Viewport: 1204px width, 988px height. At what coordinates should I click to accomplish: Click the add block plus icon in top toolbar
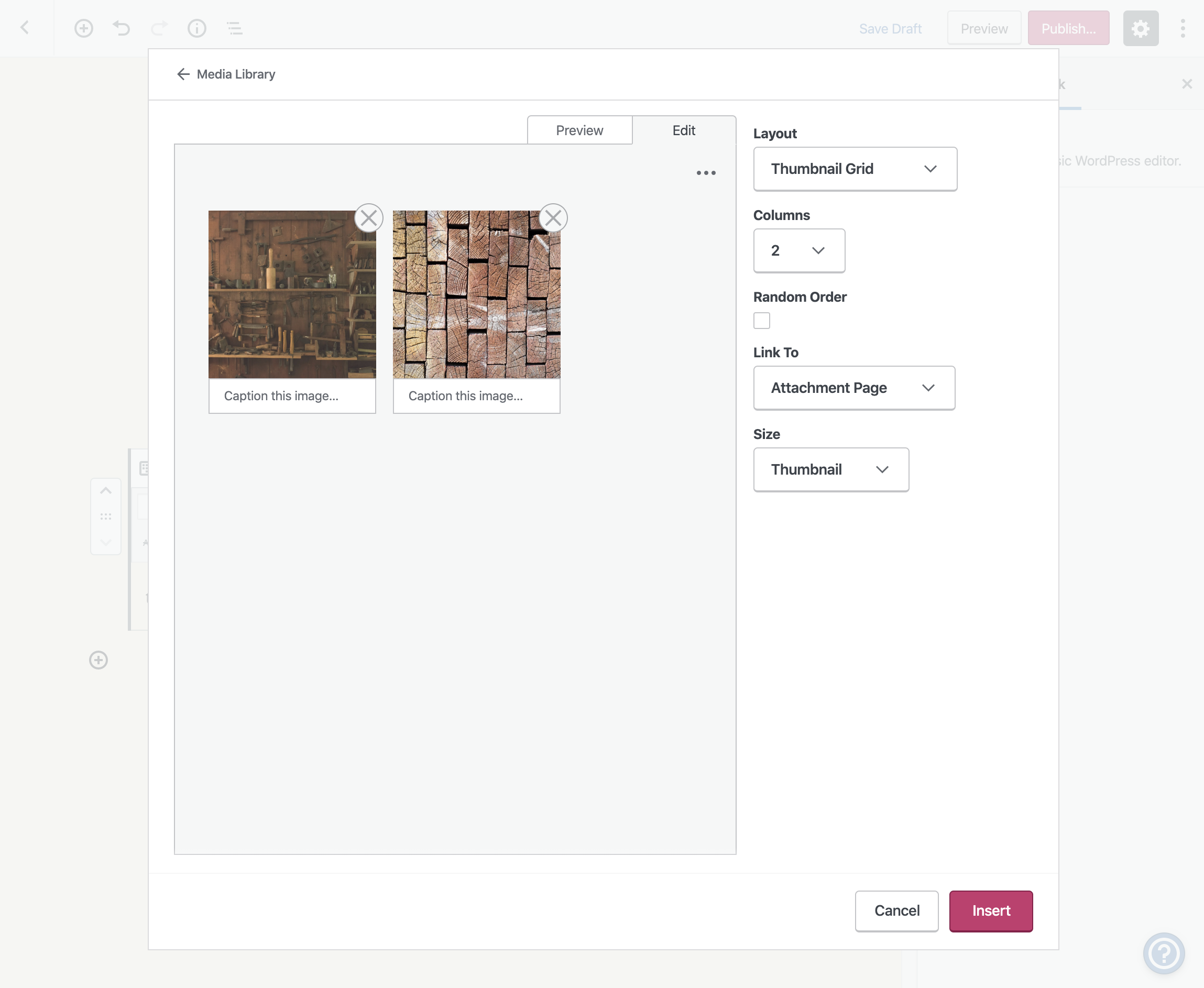click(x=84, y=28)
